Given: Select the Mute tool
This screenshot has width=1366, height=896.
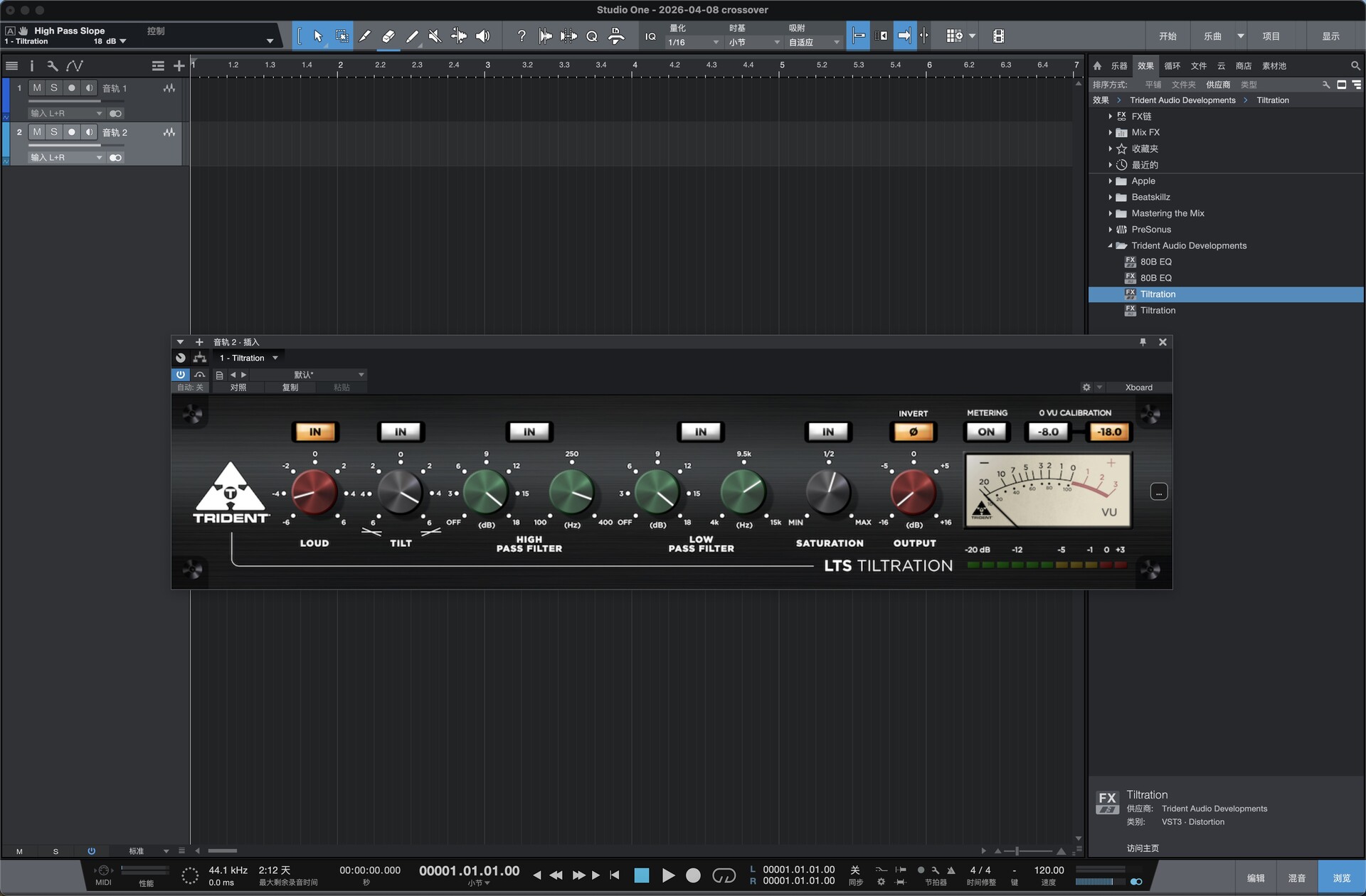Looking at the screenshot, I should tap(435, 36).
